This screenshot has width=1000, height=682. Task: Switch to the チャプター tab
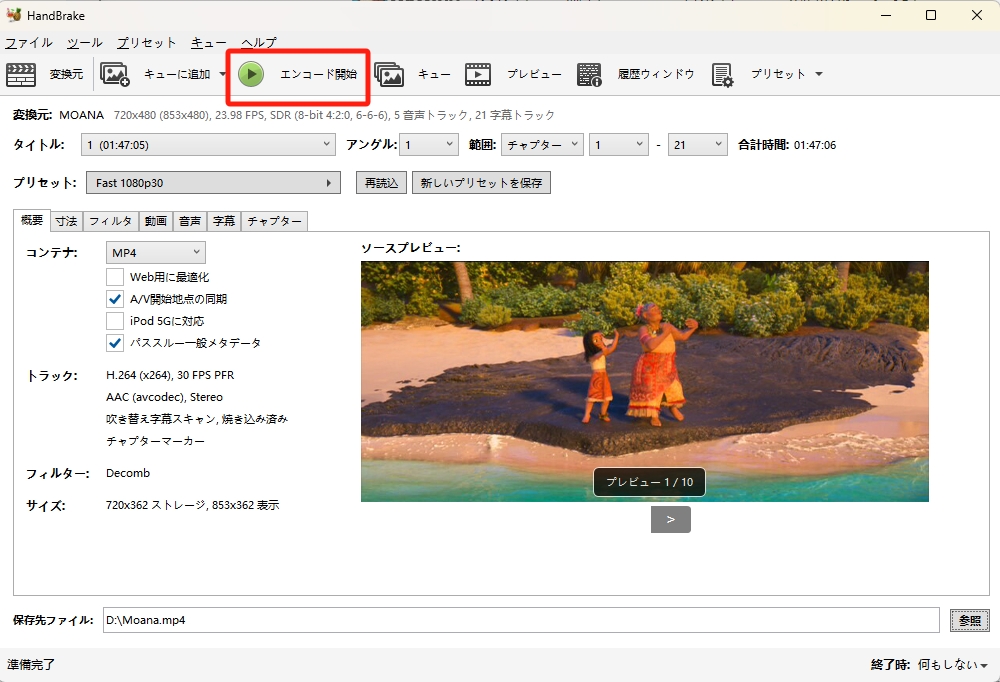[x=274, y=221]
